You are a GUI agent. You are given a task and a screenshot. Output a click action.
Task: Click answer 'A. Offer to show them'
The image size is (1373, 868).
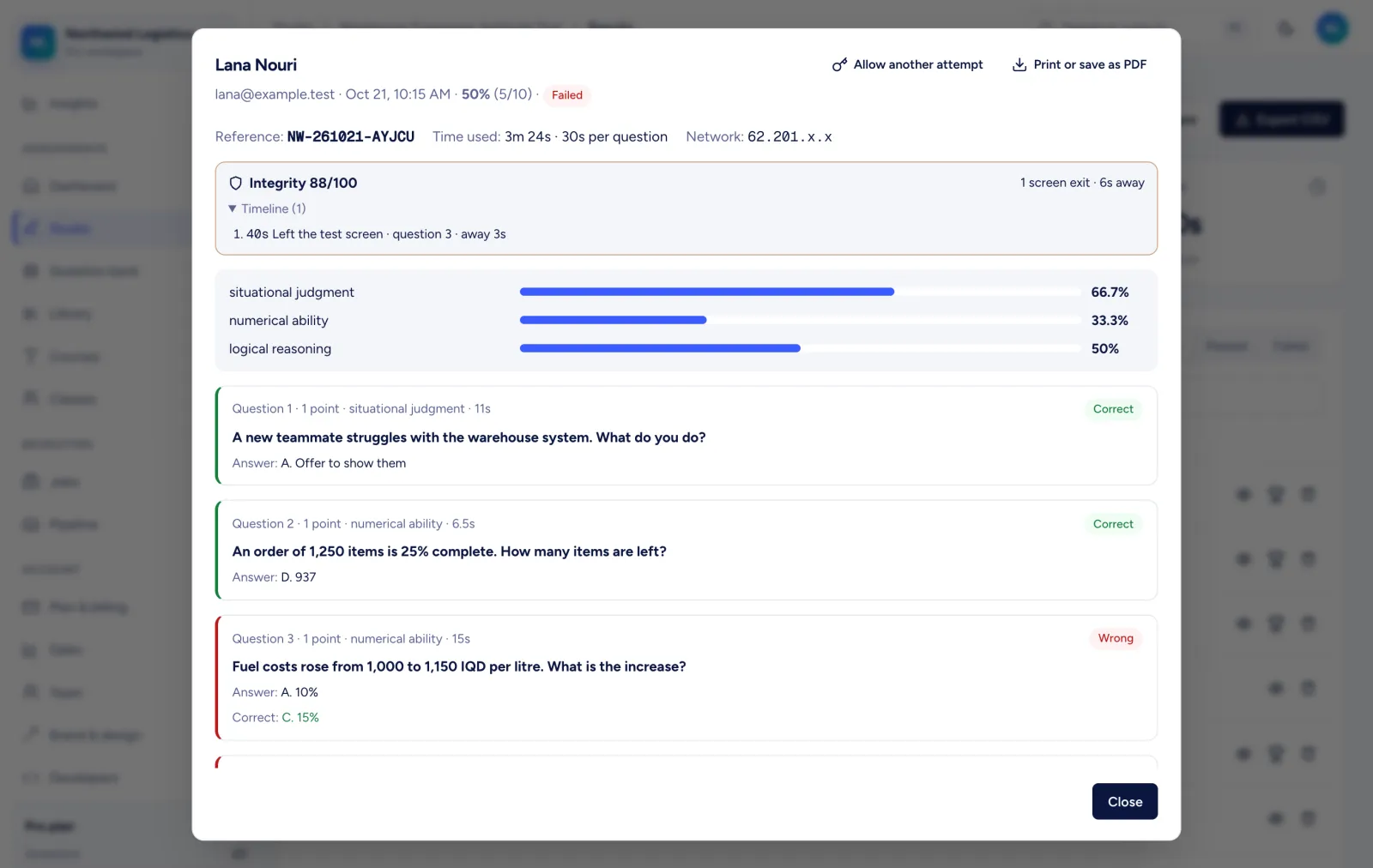pos(343,463)
